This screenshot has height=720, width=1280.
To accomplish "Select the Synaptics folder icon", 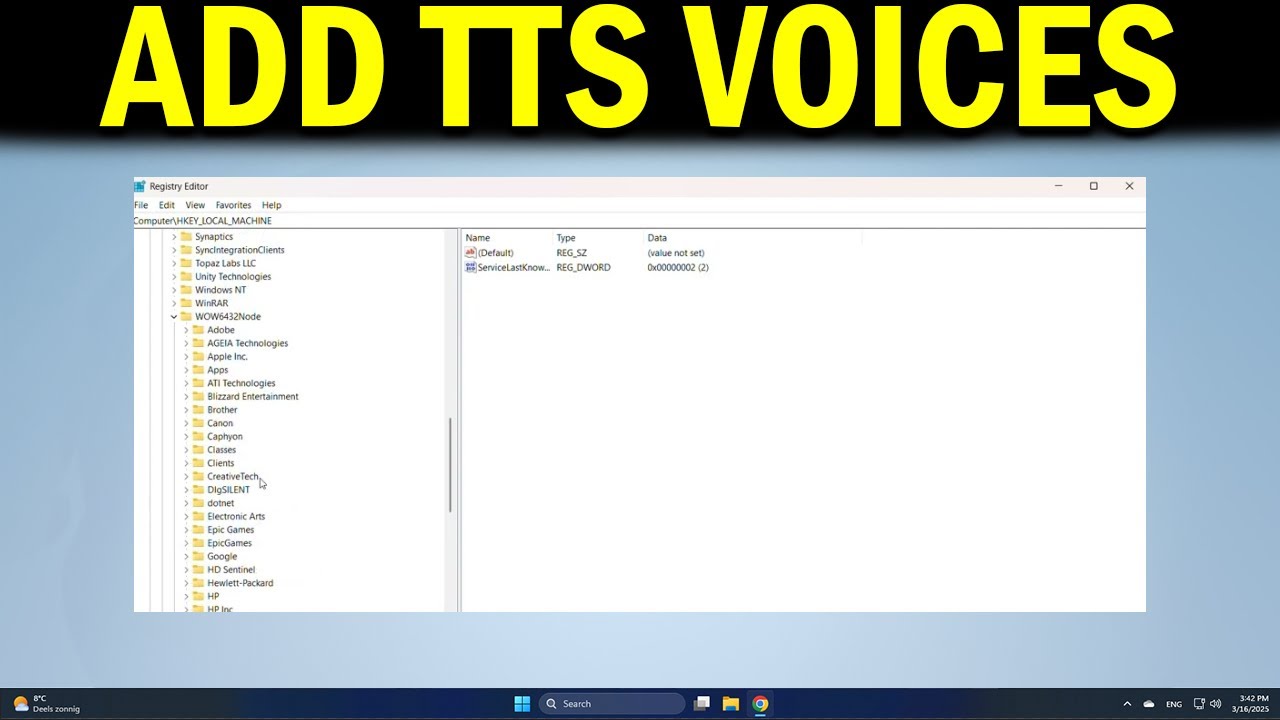I will point(186,237).
